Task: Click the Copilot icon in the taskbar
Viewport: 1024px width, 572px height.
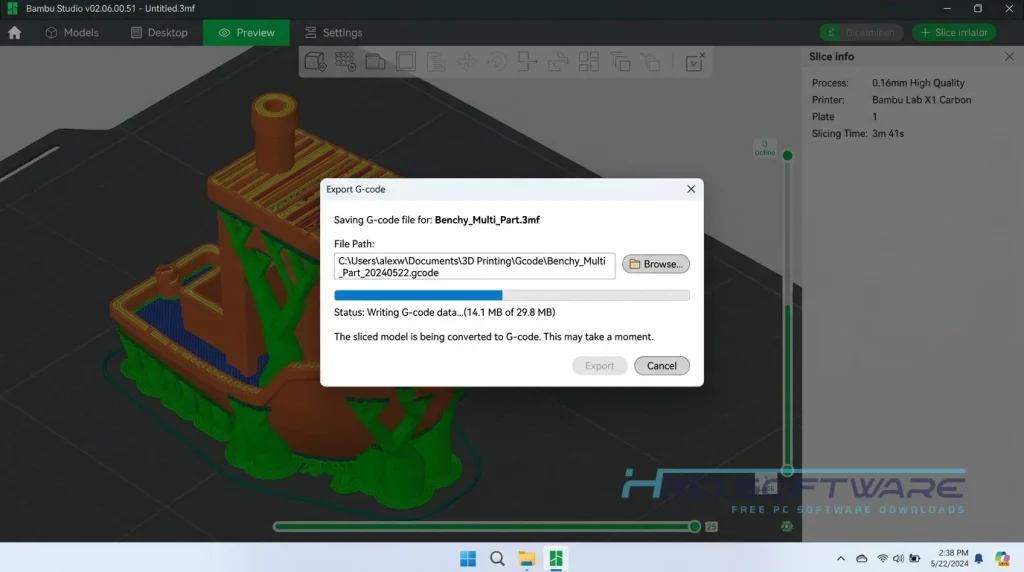Action: [x=1002, y=558]
